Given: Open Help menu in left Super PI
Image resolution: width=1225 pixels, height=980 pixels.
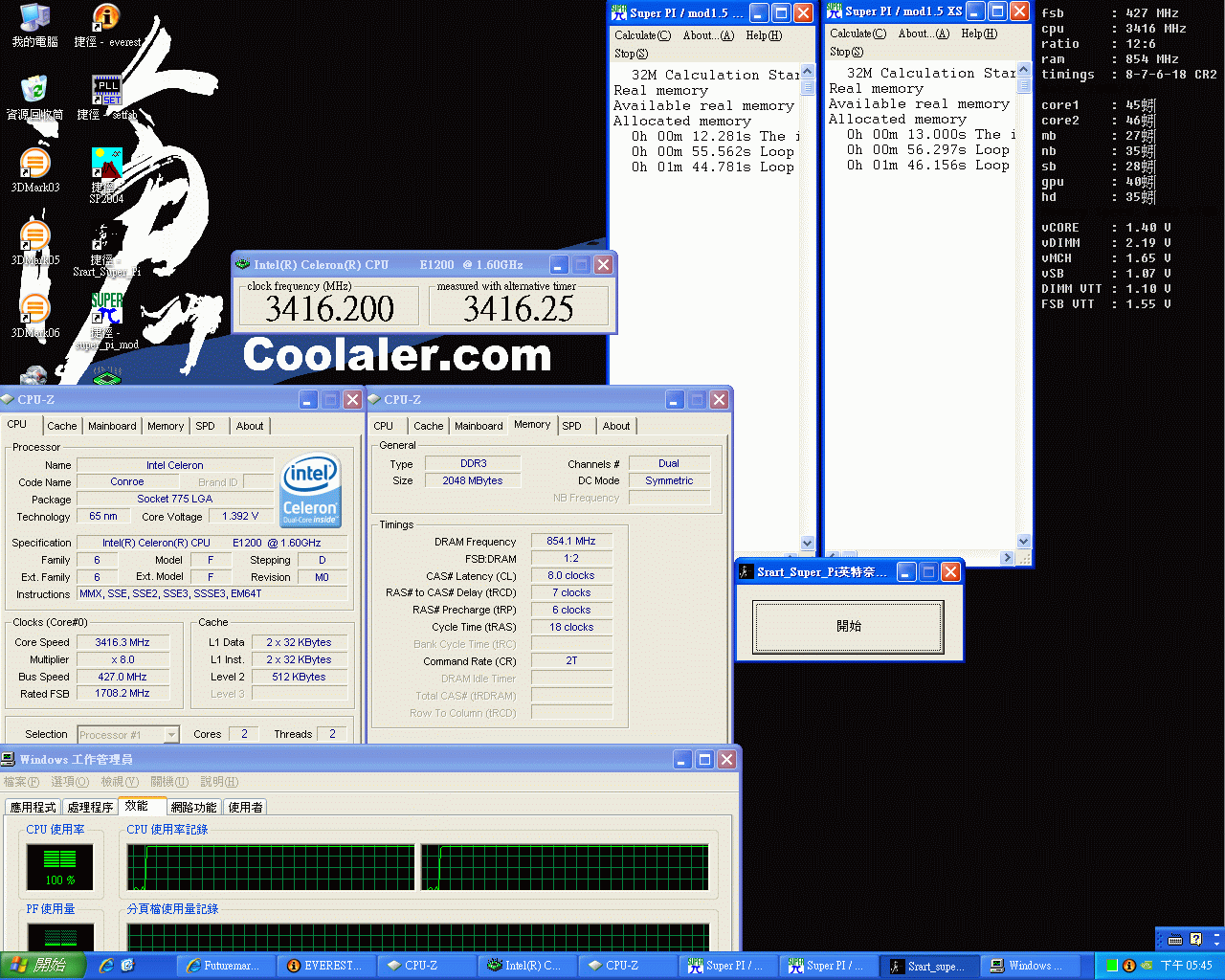Looking at the screenshot, I should pyautogui.click(x=764, y=35).
